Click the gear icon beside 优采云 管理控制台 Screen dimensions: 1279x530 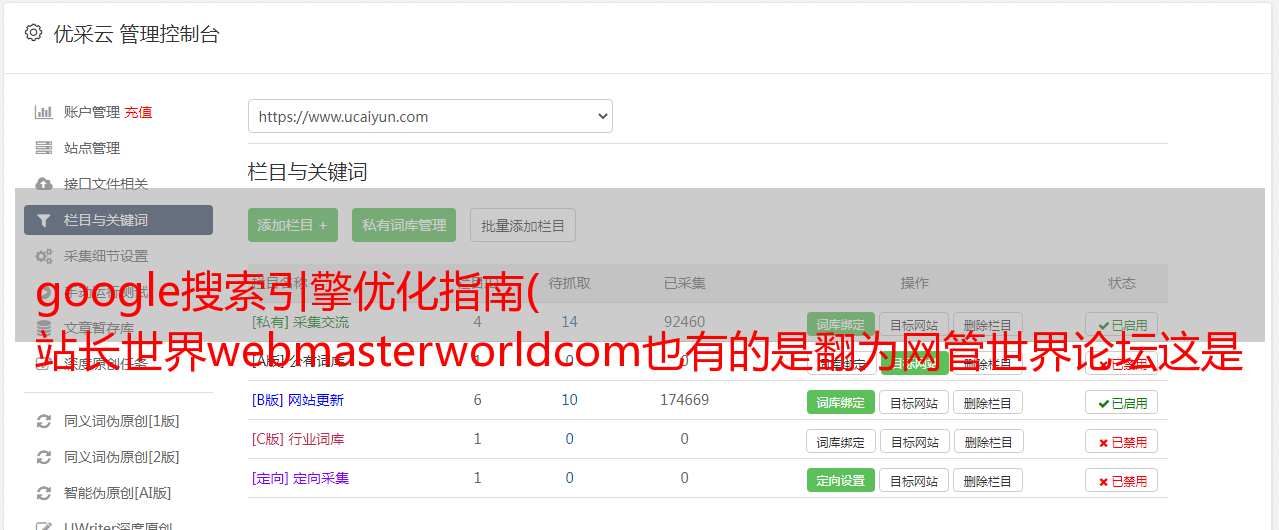(33, 33)
